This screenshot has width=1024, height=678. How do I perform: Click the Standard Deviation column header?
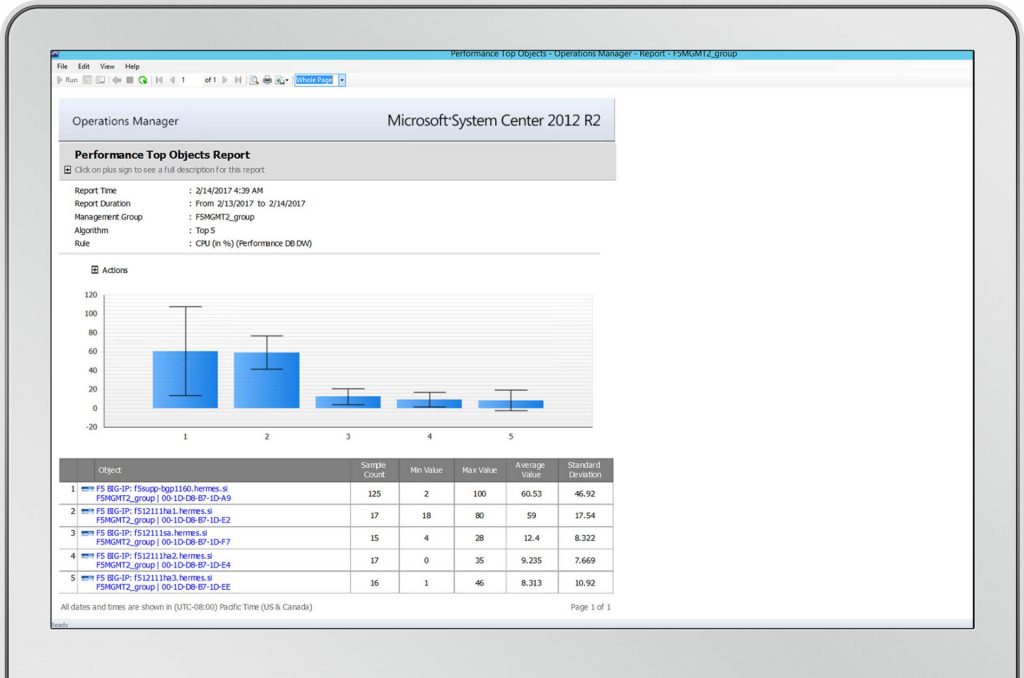[x=585, y=470]
